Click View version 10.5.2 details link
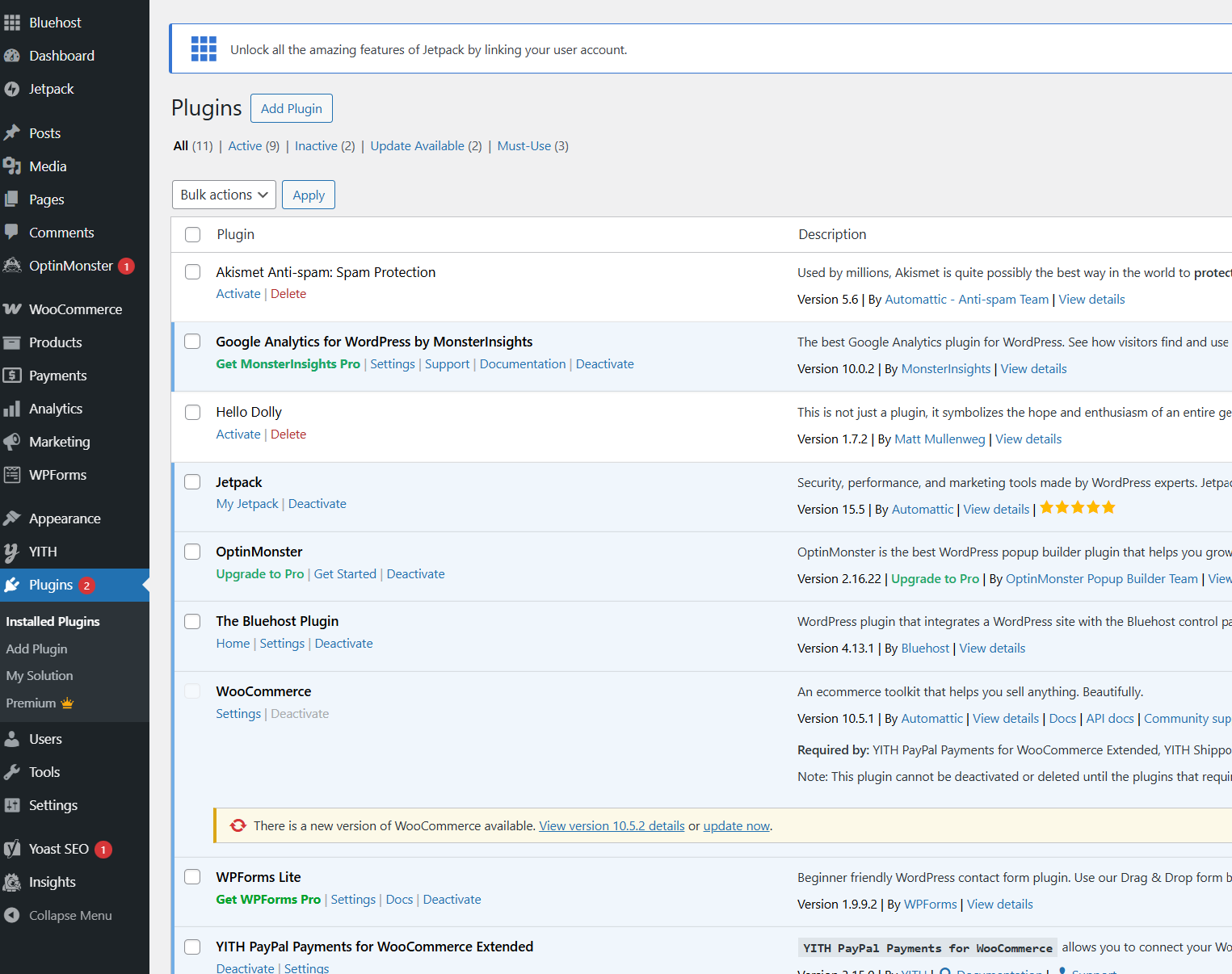The height and width of the screenshot is (974, 1232). point(612,825)
